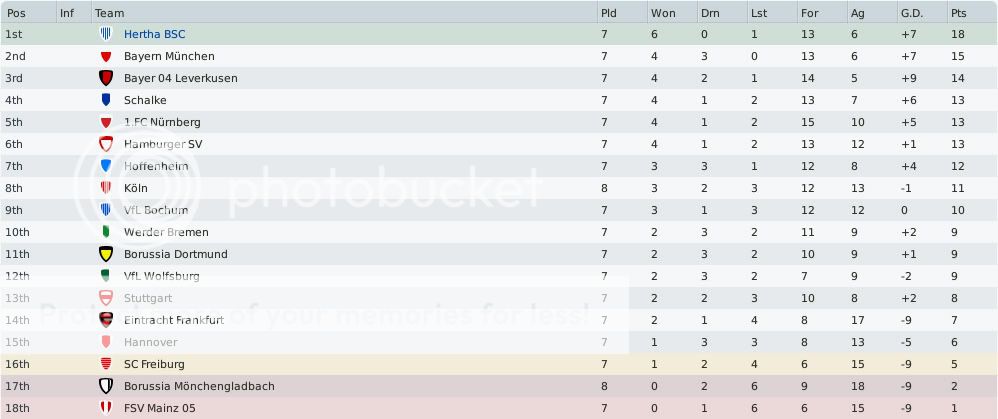Select the Bayer 04 Leverkusen crest icon
The height and width of the screenshot is (419, 998).
pyautogui.click(x=106, y=78)
